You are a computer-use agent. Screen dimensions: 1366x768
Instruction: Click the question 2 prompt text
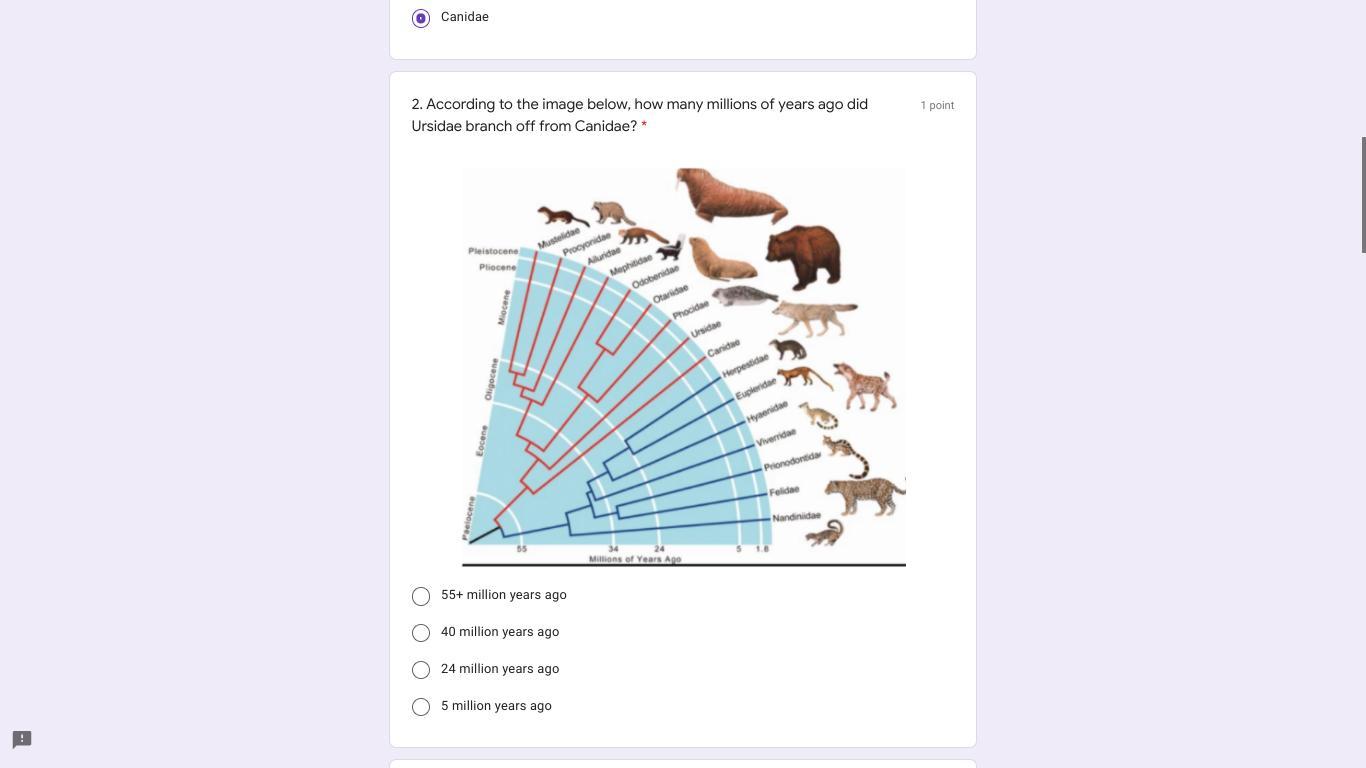[640, 115]
